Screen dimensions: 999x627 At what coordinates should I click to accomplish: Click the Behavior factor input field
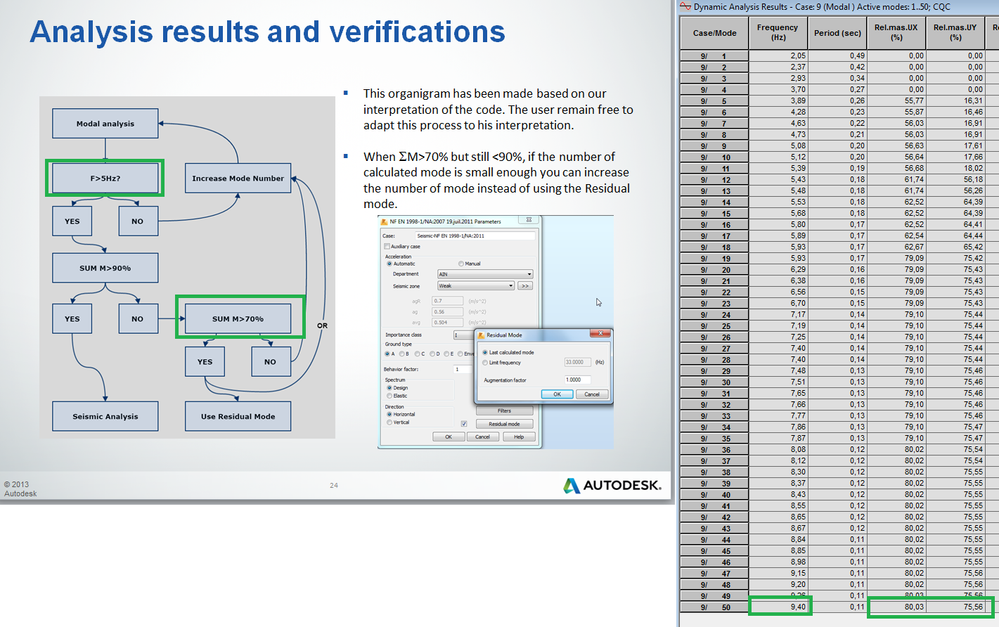click(464, 370)
